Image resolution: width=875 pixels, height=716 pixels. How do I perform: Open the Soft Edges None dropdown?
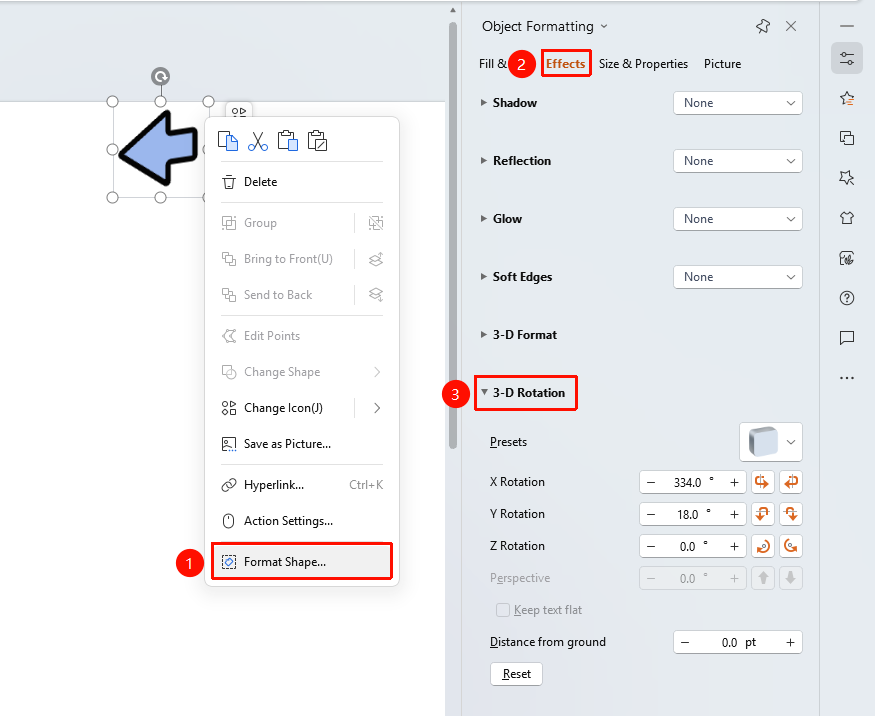tap(738, 277)
